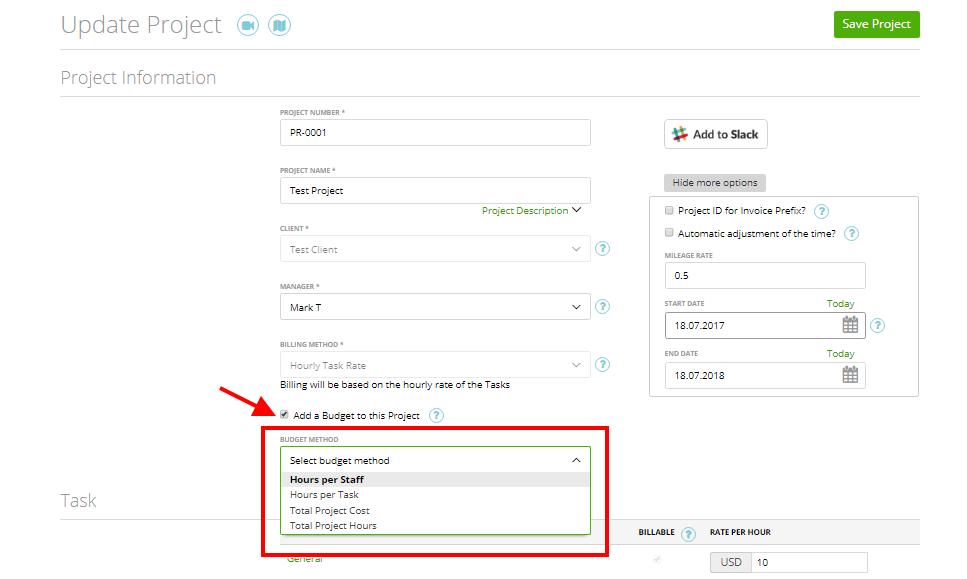Expand the Project Description section
The image size is (967, 579).
531,210
